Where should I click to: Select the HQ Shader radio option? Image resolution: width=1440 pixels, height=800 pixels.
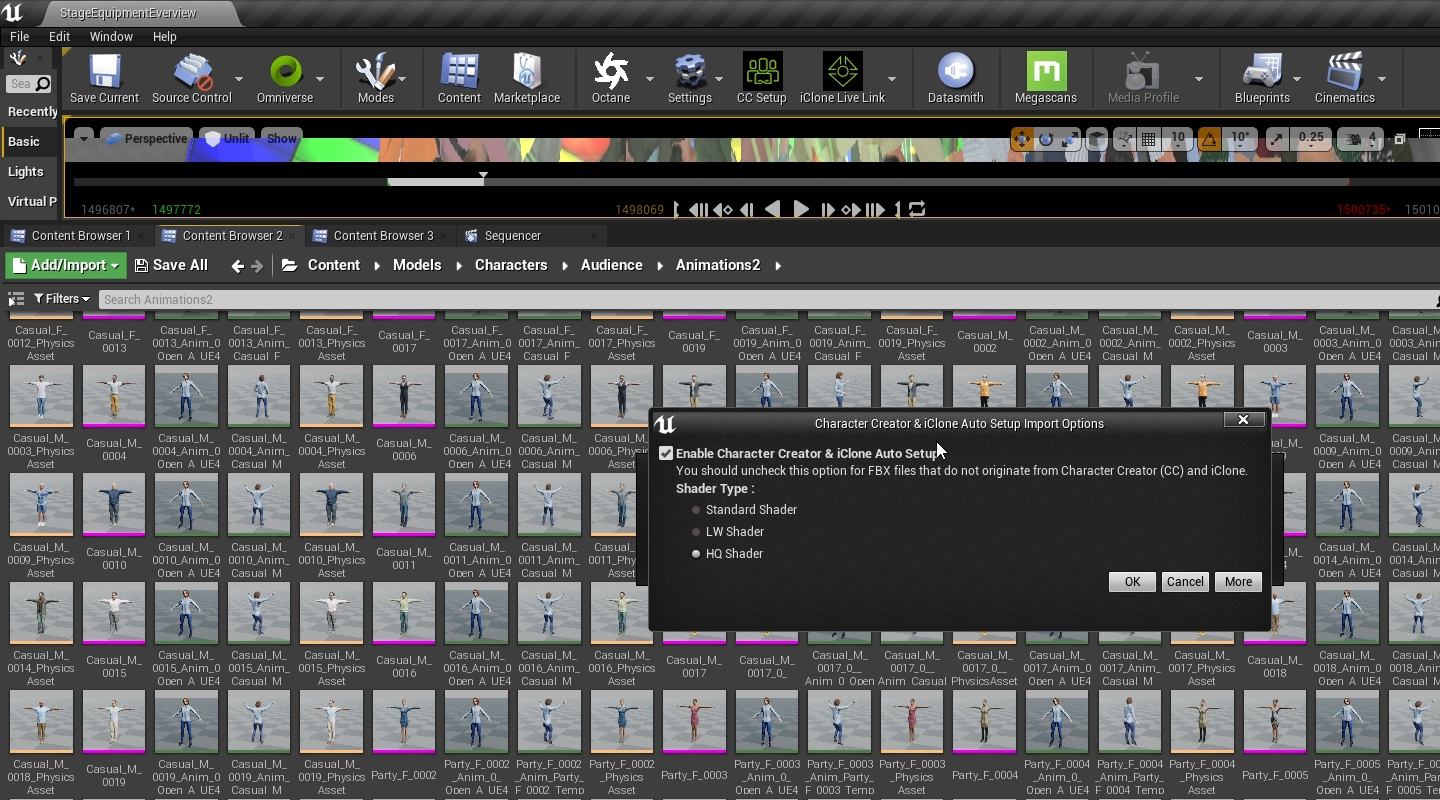tap(696, 554)
